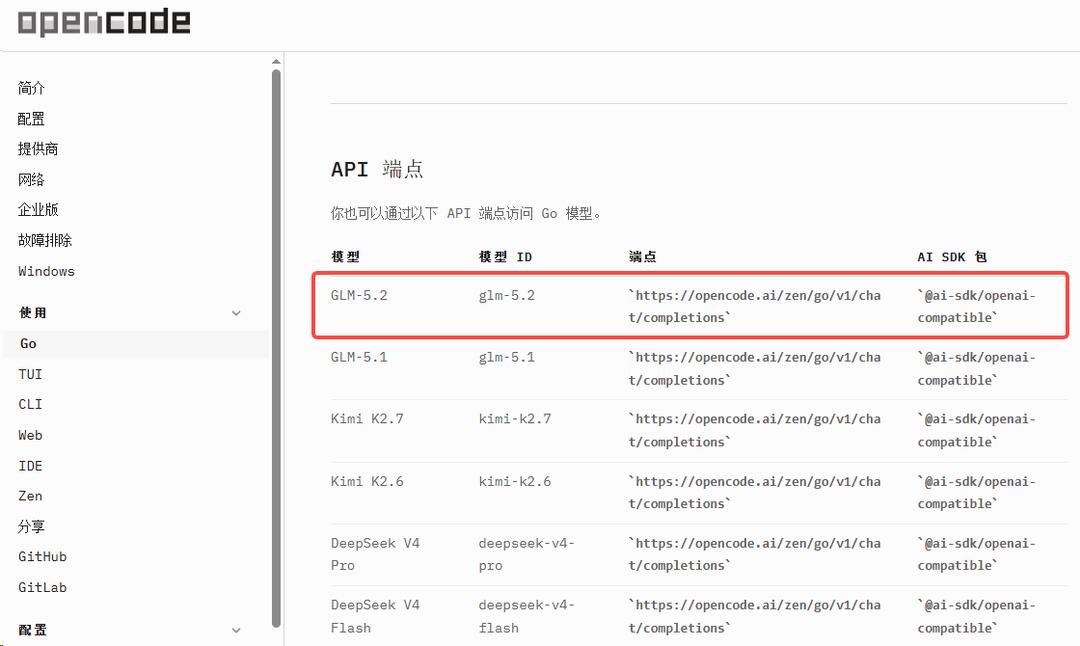Collapse the 使用 section chevron

pyautogui.click(x=236, y=313)
